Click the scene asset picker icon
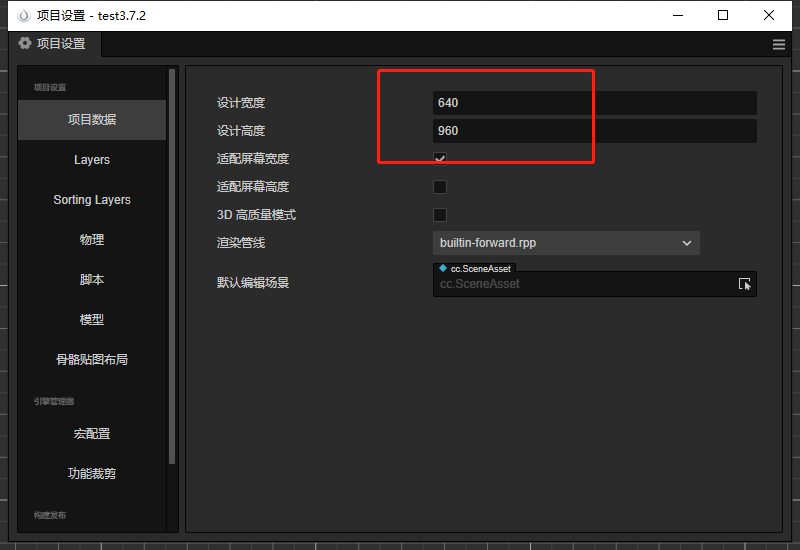This screenshot has height=550, width=800. pos(744,284)
